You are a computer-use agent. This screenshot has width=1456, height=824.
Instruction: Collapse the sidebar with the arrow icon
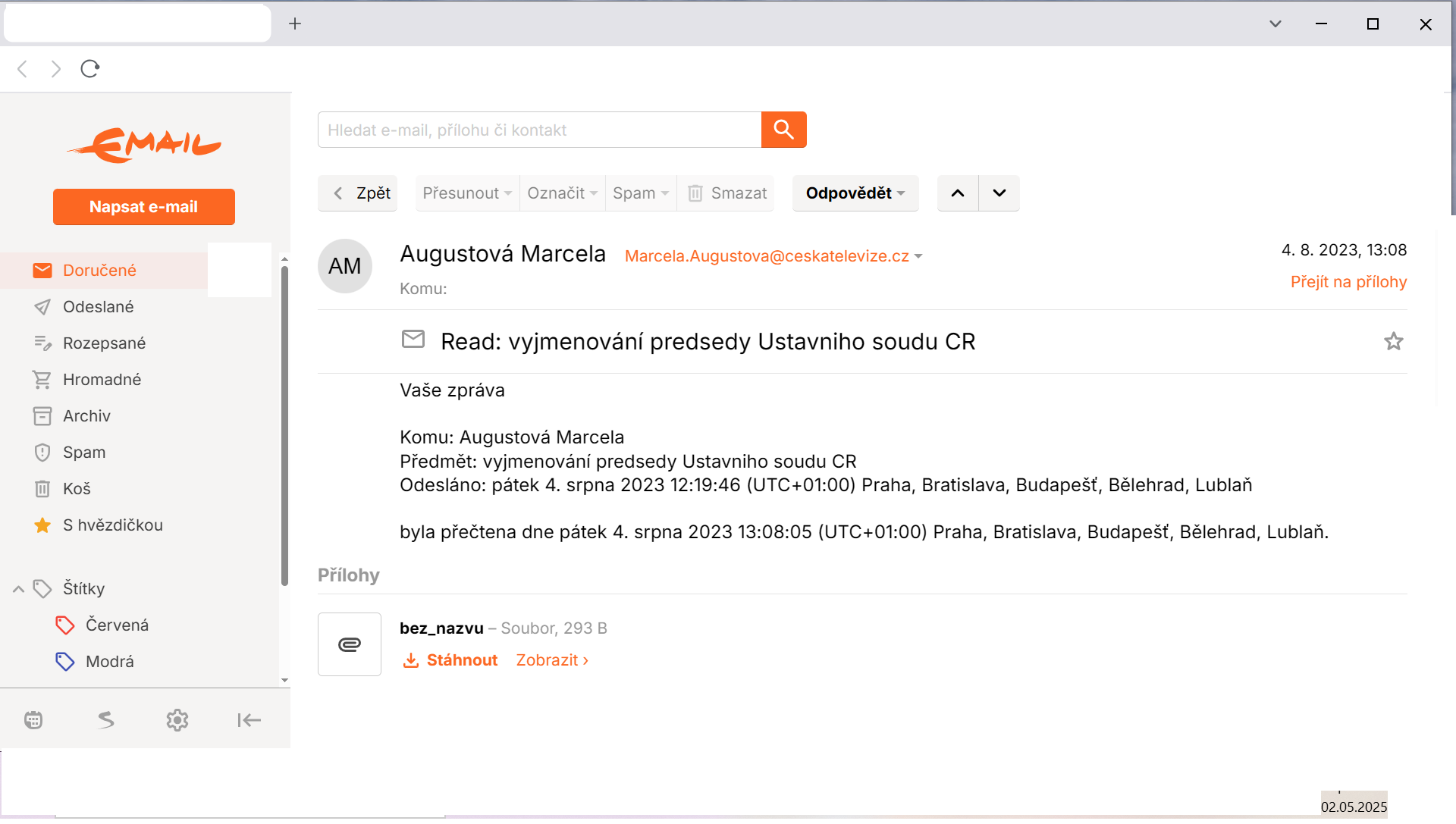(x=249, y=720)
